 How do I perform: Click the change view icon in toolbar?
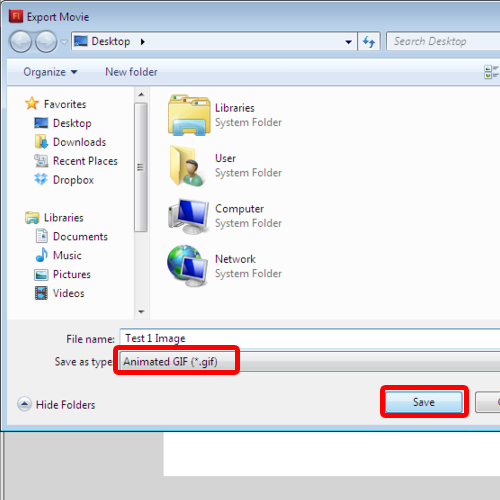[491, 72]
